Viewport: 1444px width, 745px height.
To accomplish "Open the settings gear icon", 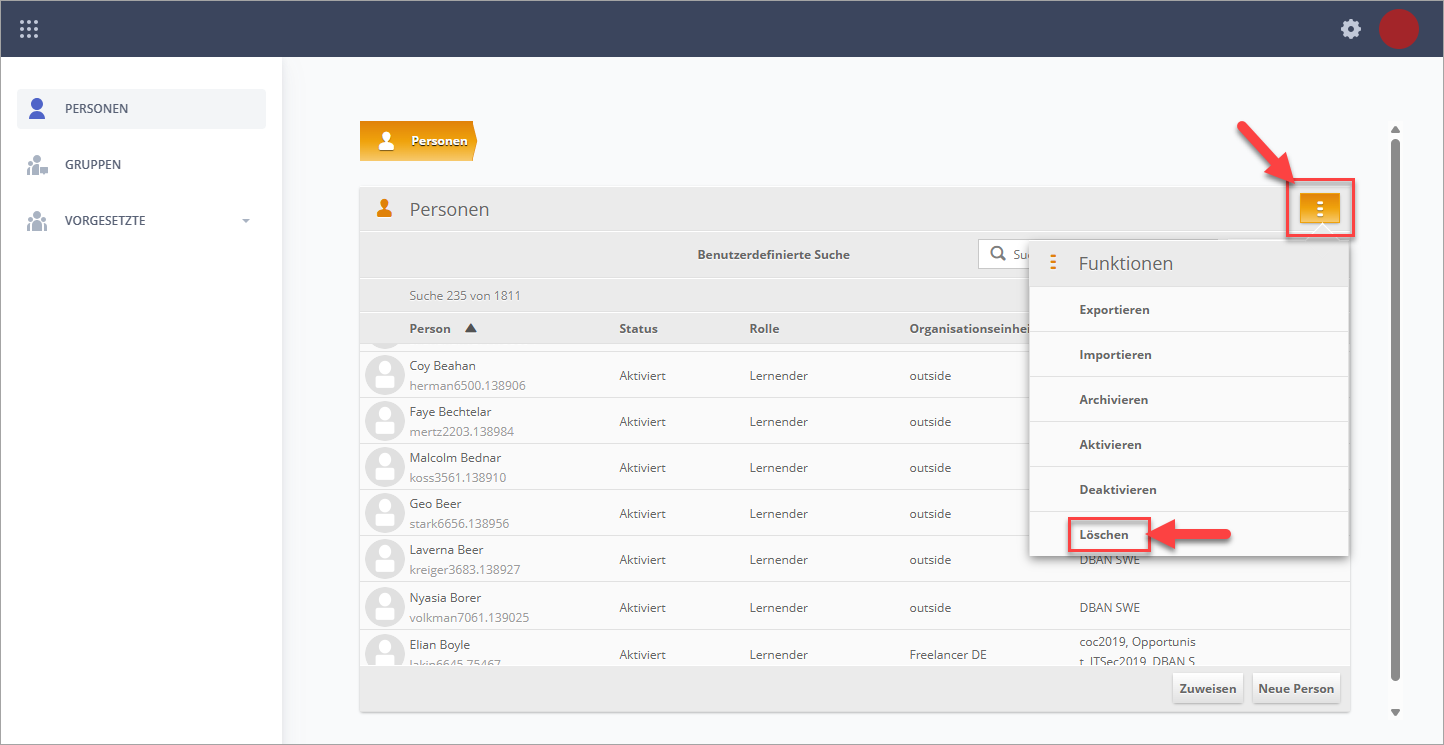I will click(x=1351, y=29).
